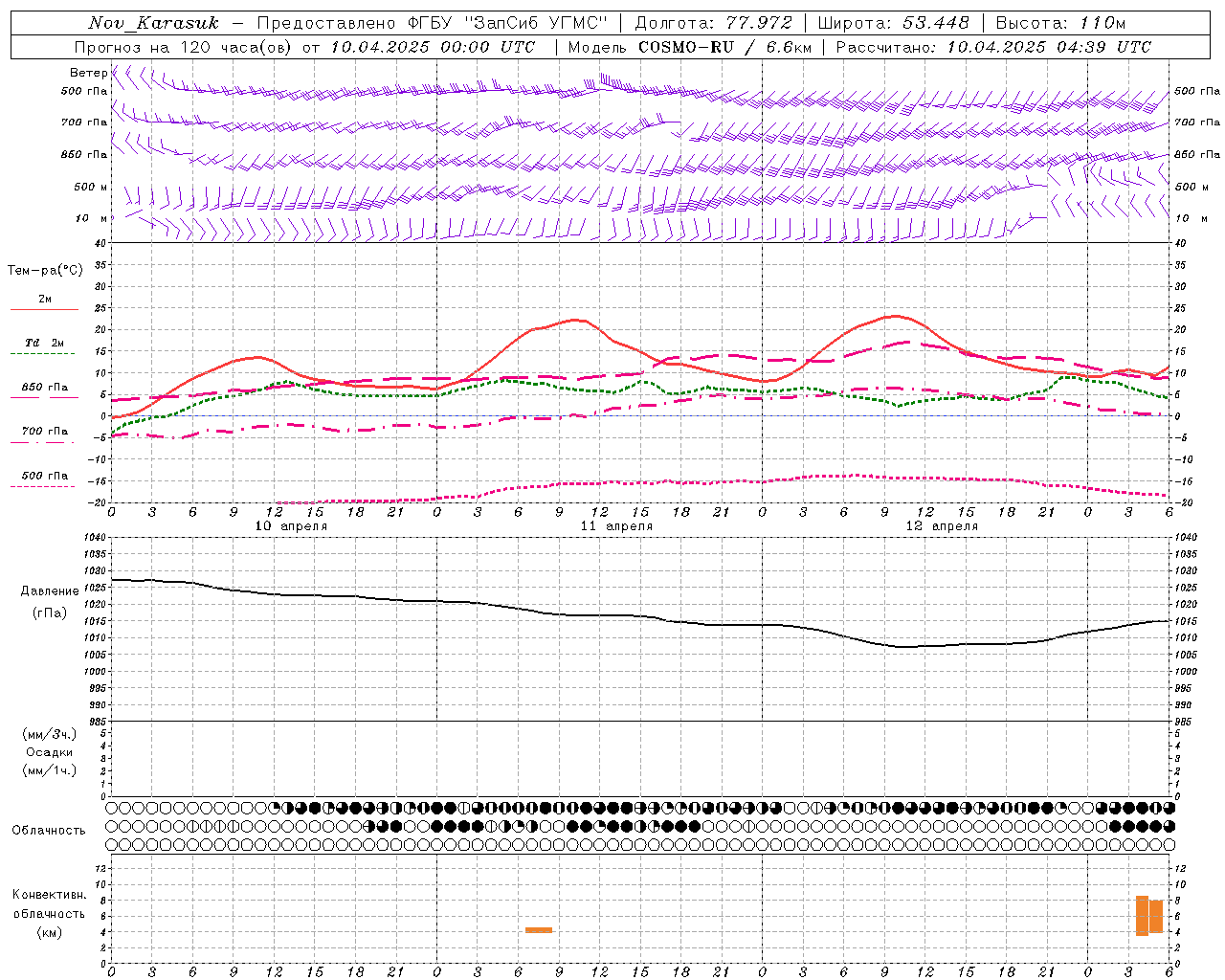Click the 'Конвективн.' convective cloud label
This screenshot has width=1225, height=980.
coord(50,895)
